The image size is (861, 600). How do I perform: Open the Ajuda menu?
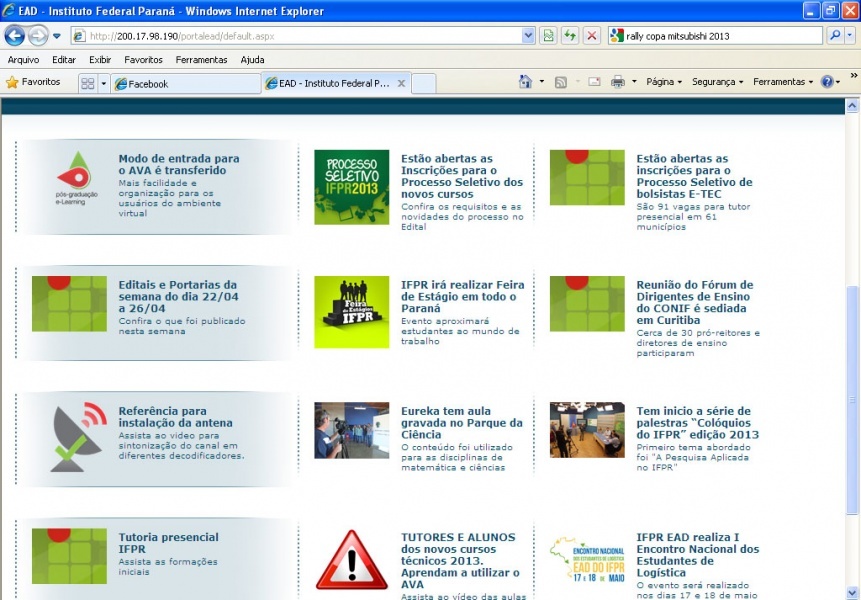pos(252,60)
